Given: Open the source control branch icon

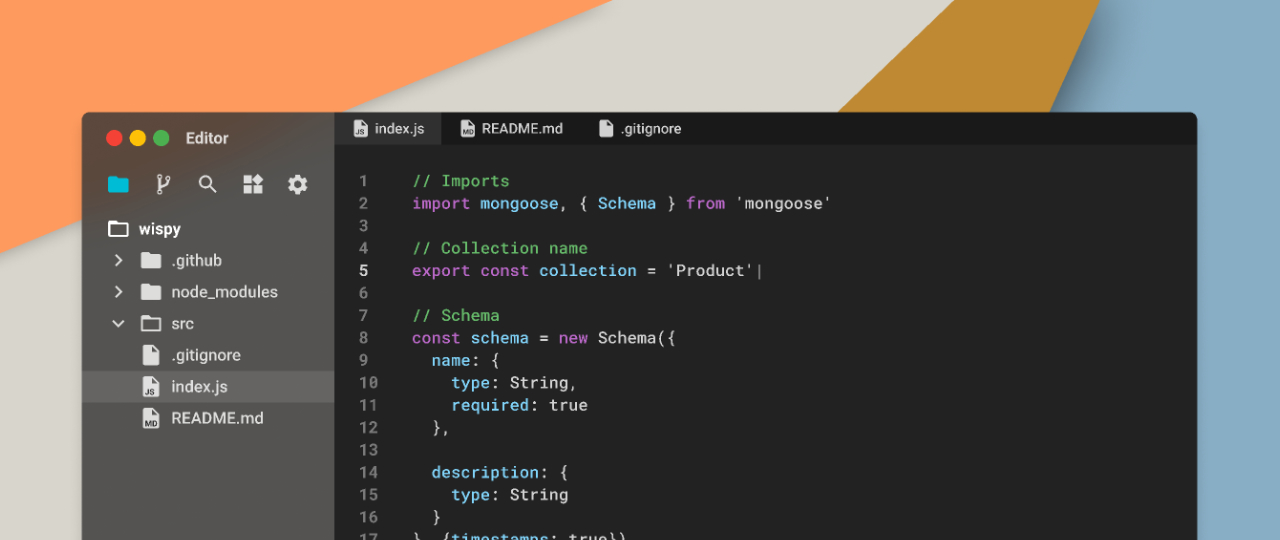Looking at the screenshot, I should 163,184.
